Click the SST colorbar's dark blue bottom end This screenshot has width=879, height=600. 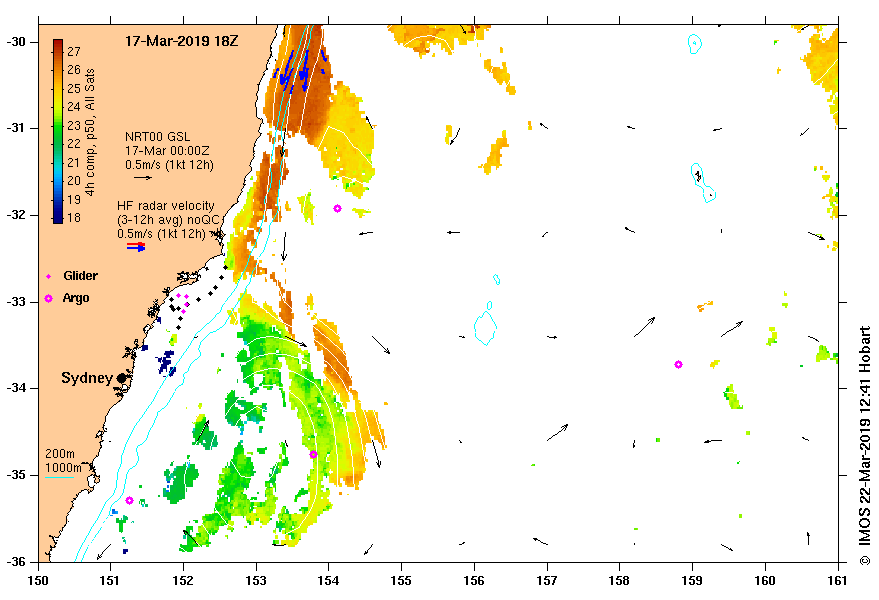point(58,220)
